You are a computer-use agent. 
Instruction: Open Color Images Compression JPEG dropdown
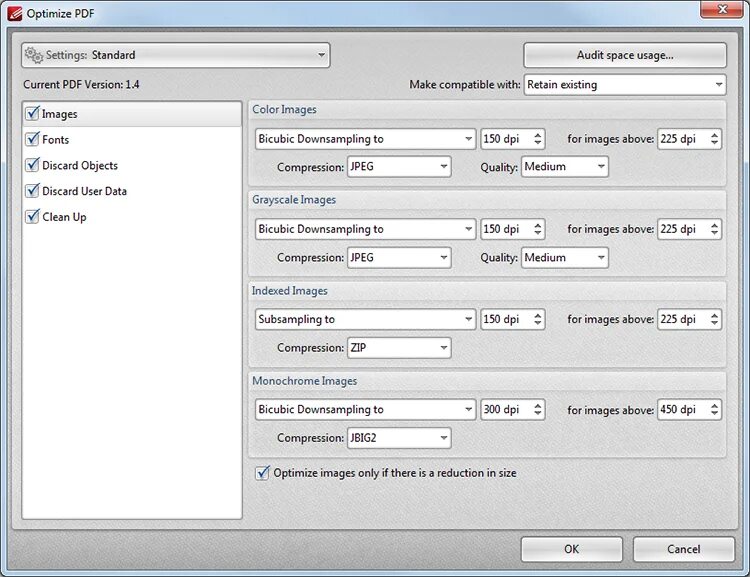(x=399, y=166)
